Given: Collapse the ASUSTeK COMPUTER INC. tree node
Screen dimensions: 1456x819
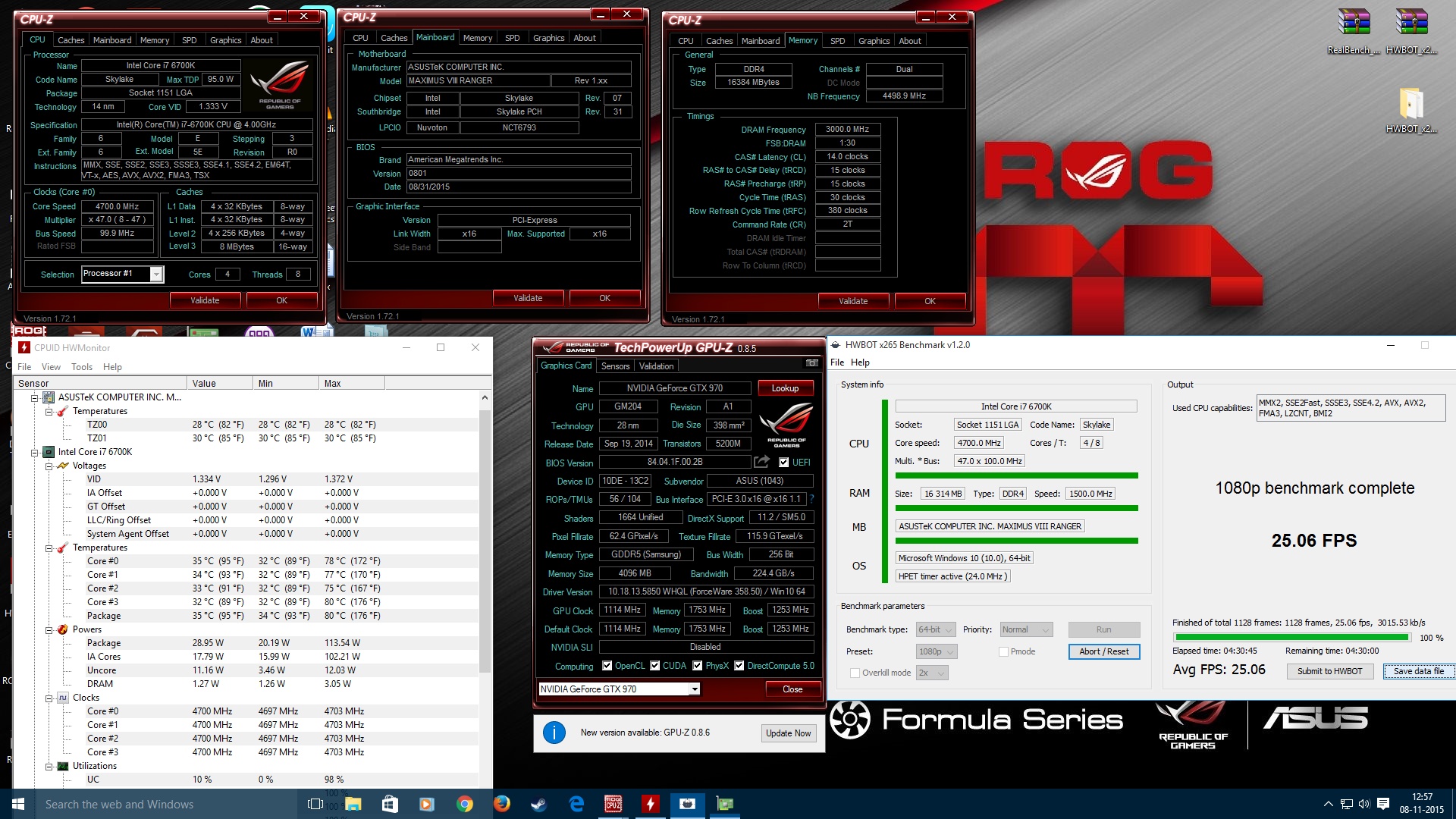Looking at the screenshot, I should [x=34, y=397].
